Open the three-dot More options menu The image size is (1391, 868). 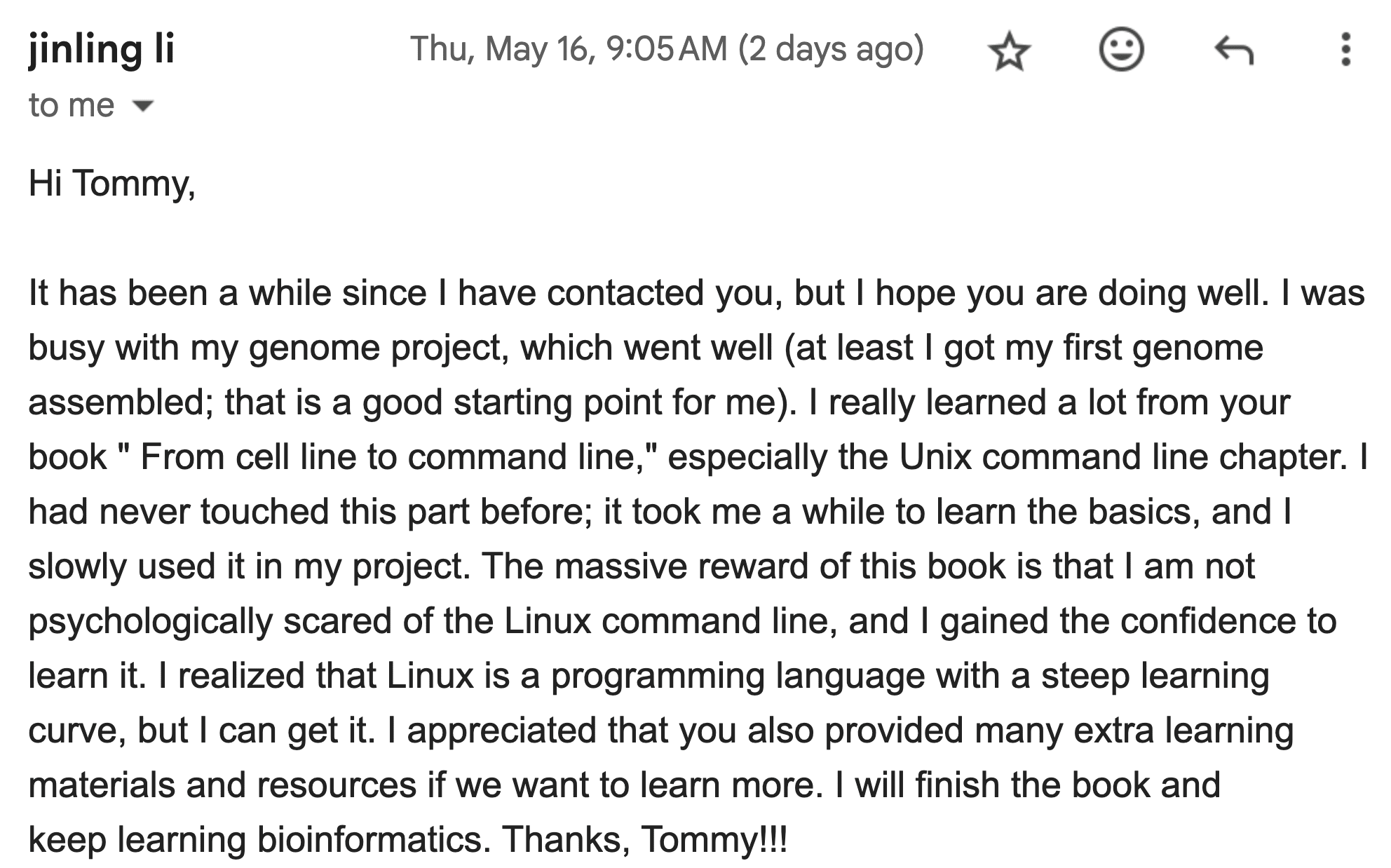click(x=1345, y=50)
